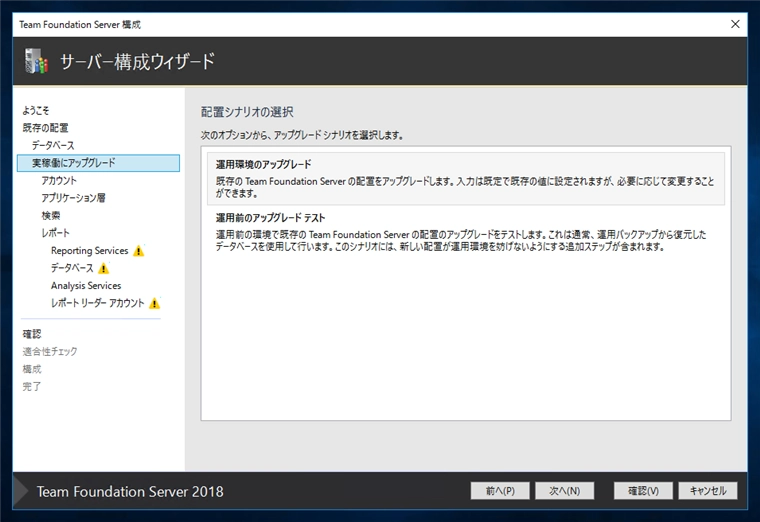Click the 次へ(N) button
Viewport: 760px width, 522px height.
click(565, 491)
